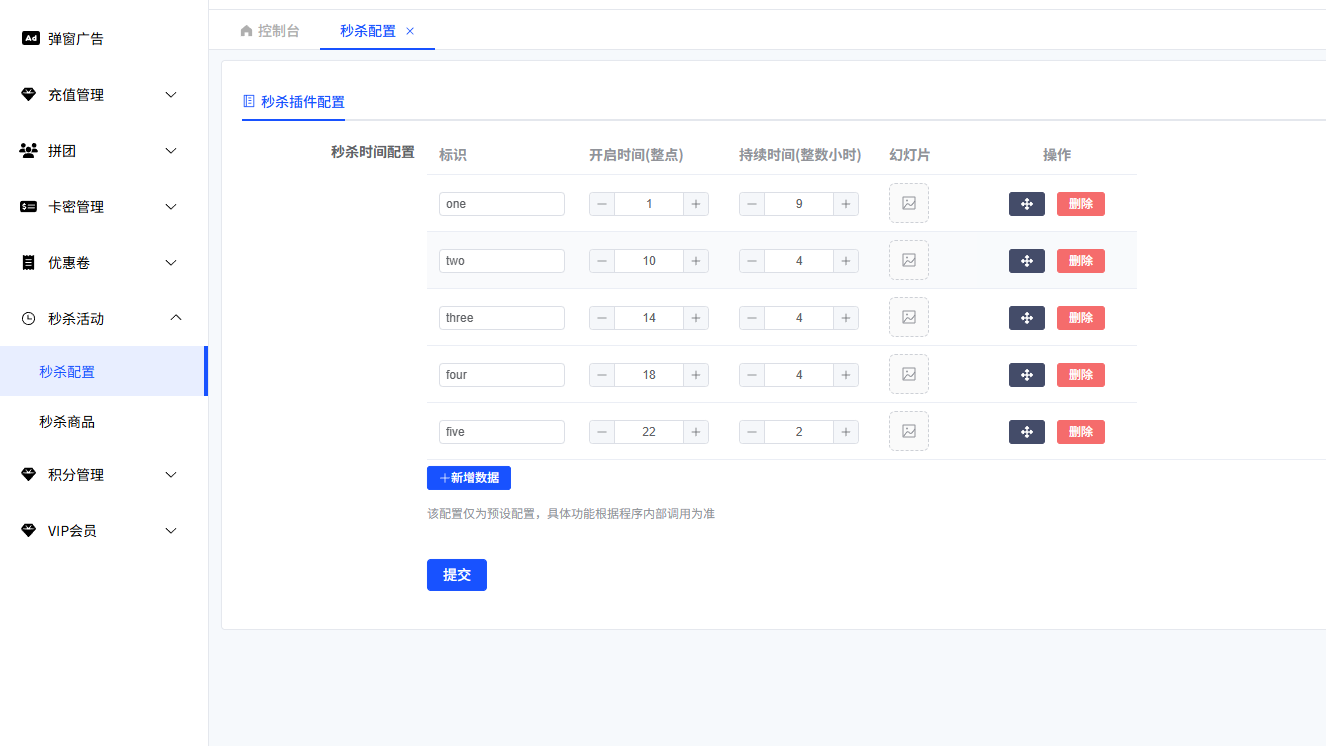Screen dimensions: 1326x746
Task: Open the 秒杀商品 sidebar page
Action: click(x=65, y=421)
